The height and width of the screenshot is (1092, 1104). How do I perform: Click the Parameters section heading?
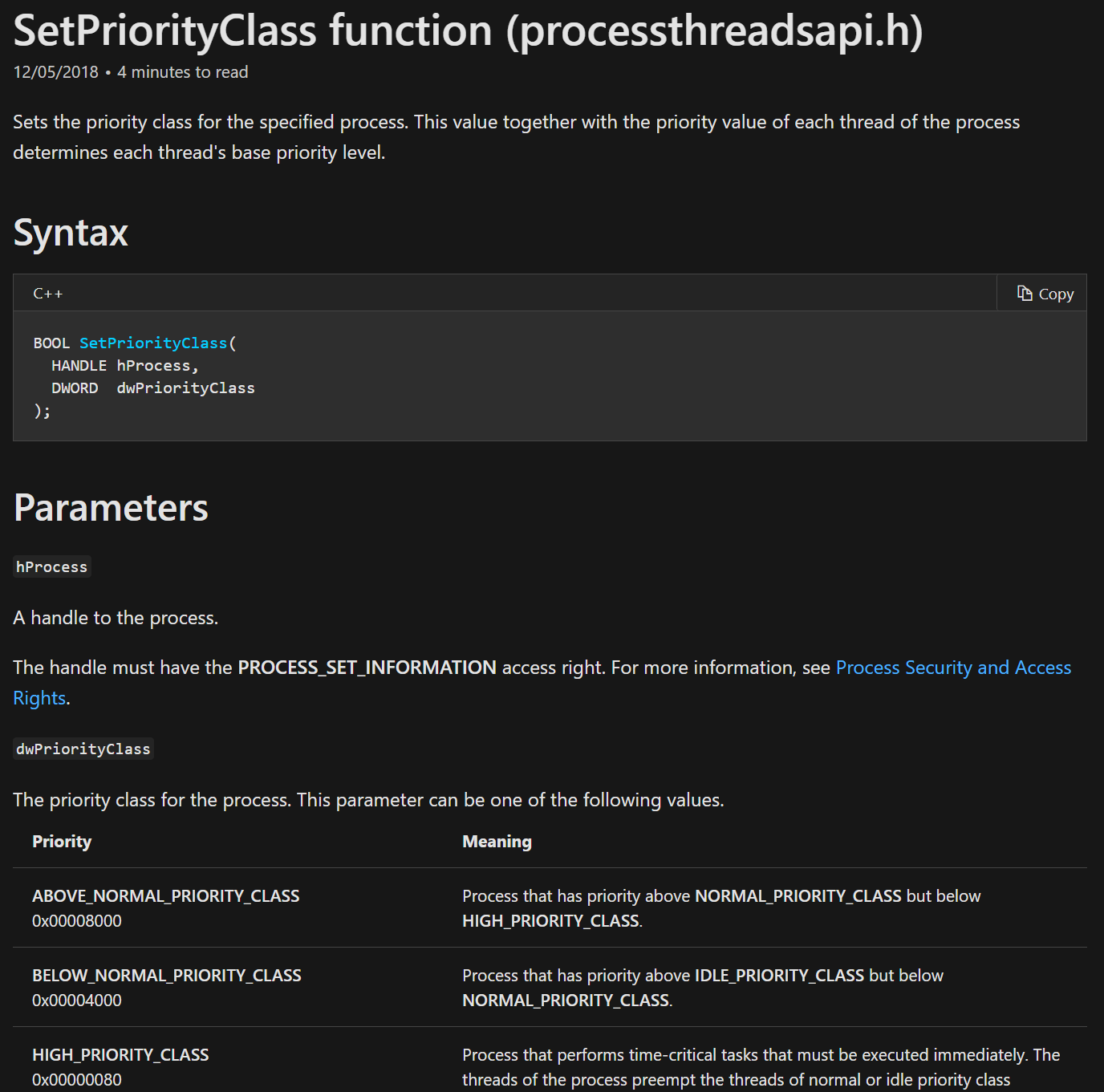tap(111, 508)
